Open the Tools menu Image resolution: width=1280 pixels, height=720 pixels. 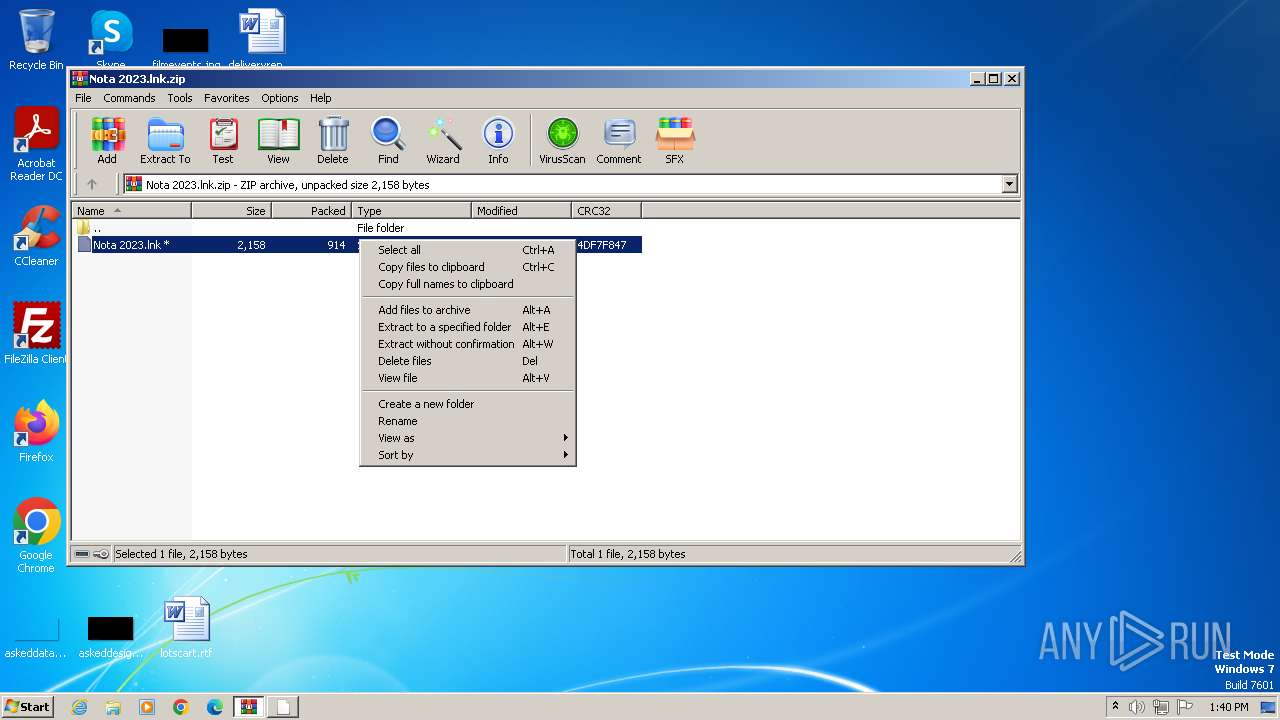click(180, 98)
